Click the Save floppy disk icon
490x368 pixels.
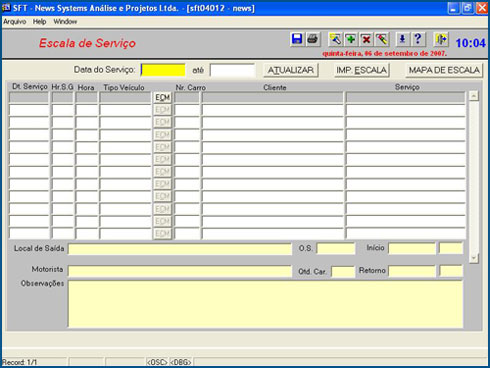click(297, 39)
